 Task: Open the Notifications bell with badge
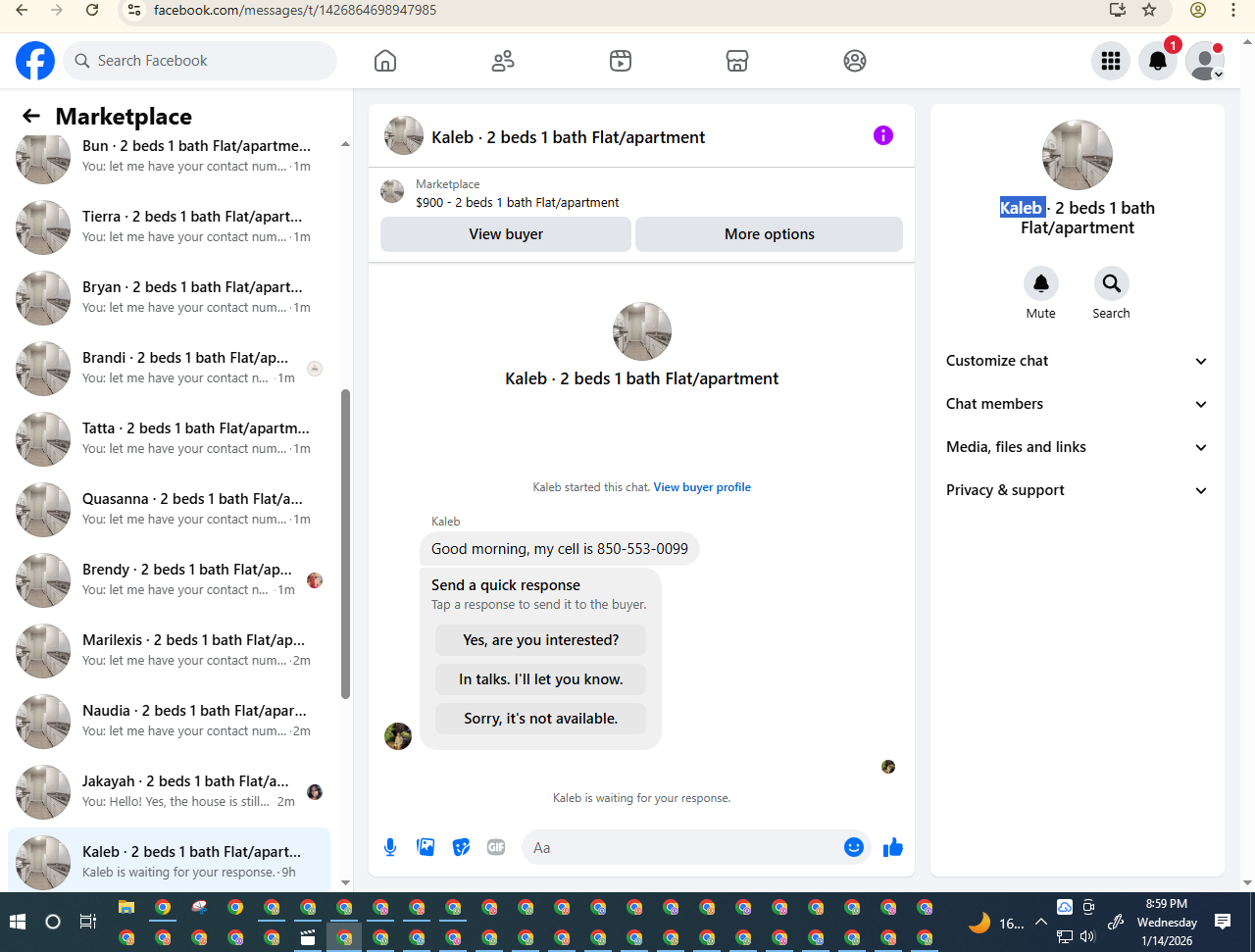(1158, 61)
